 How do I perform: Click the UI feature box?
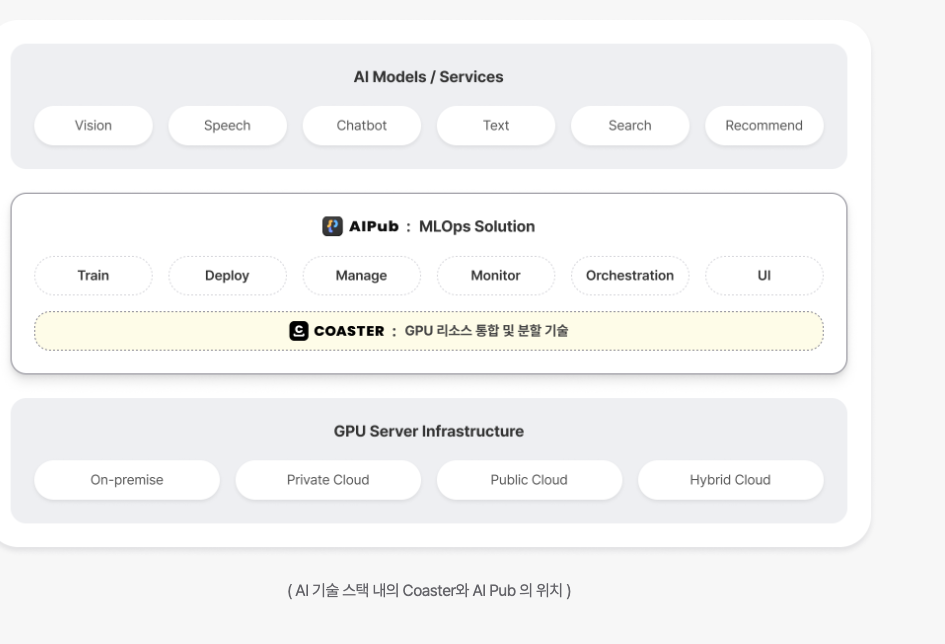click(764, 275)
